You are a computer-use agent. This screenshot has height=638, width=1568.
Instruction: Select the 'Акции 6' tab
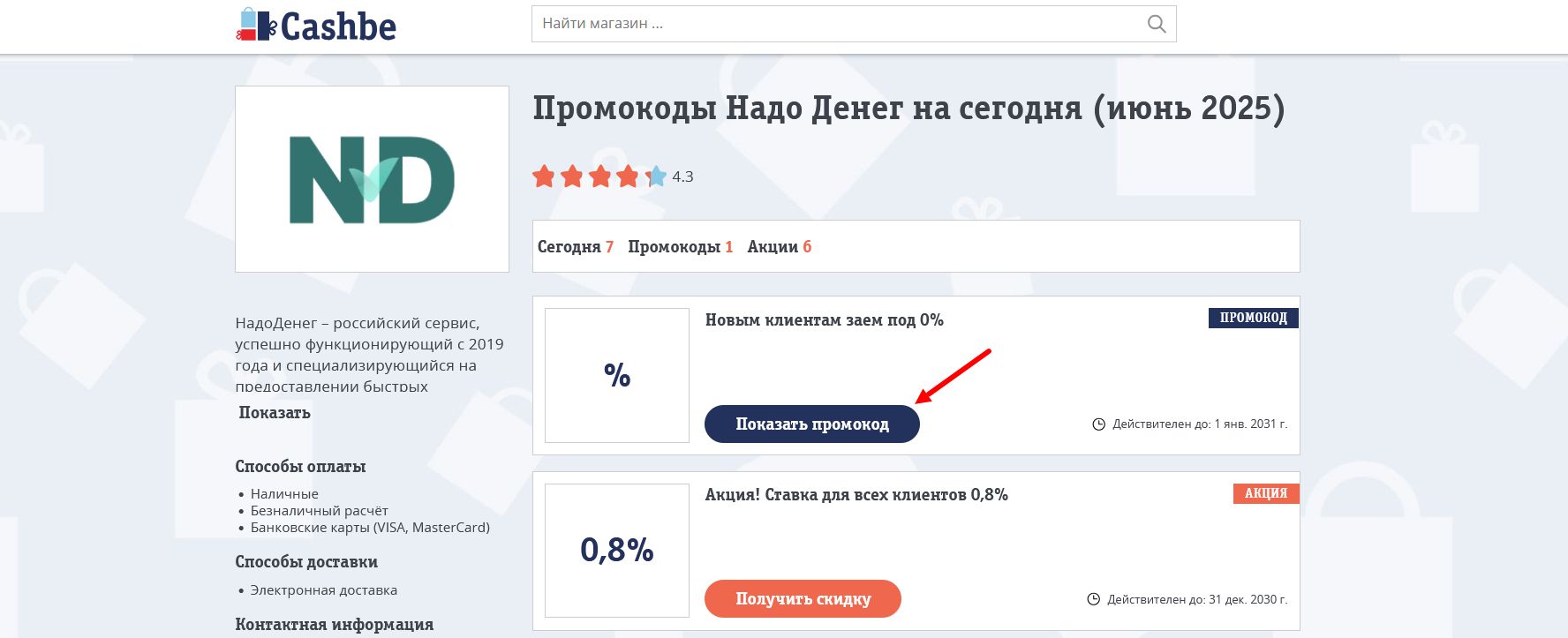(780, 247)
